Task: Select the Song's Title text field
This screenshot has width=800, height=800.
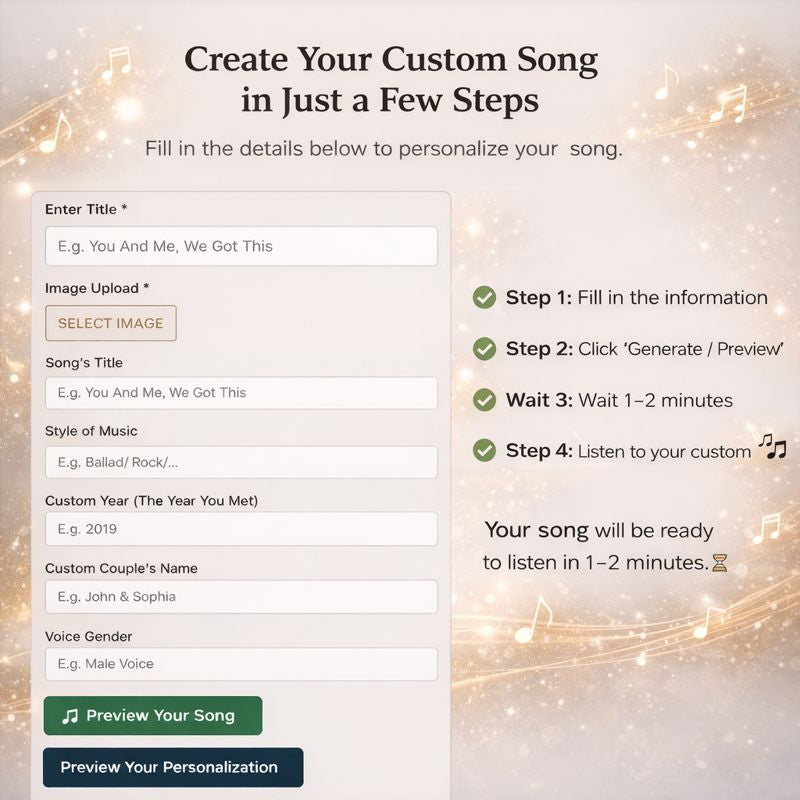Action: coord(240,392)
